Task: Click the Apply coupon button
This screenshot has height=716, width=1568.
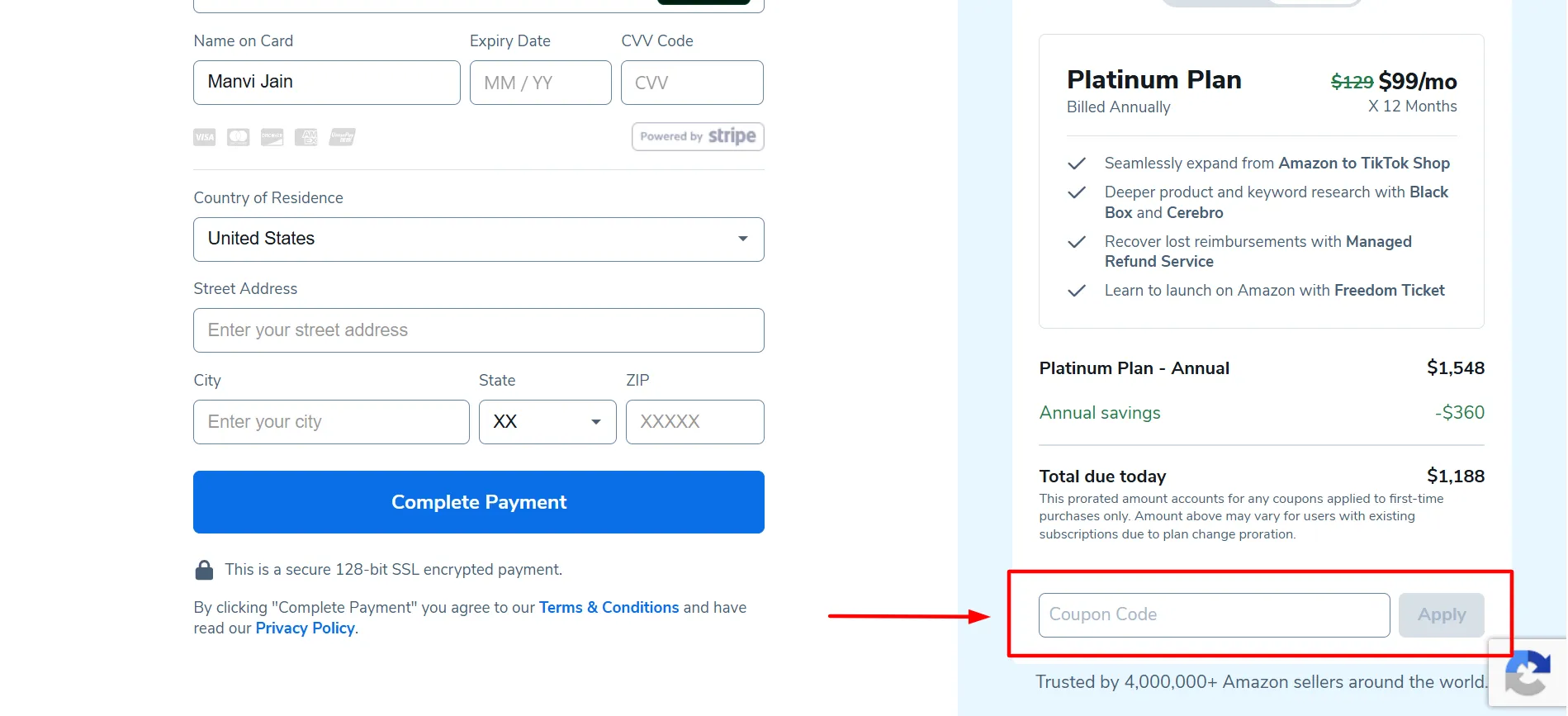Action: 1442,615
